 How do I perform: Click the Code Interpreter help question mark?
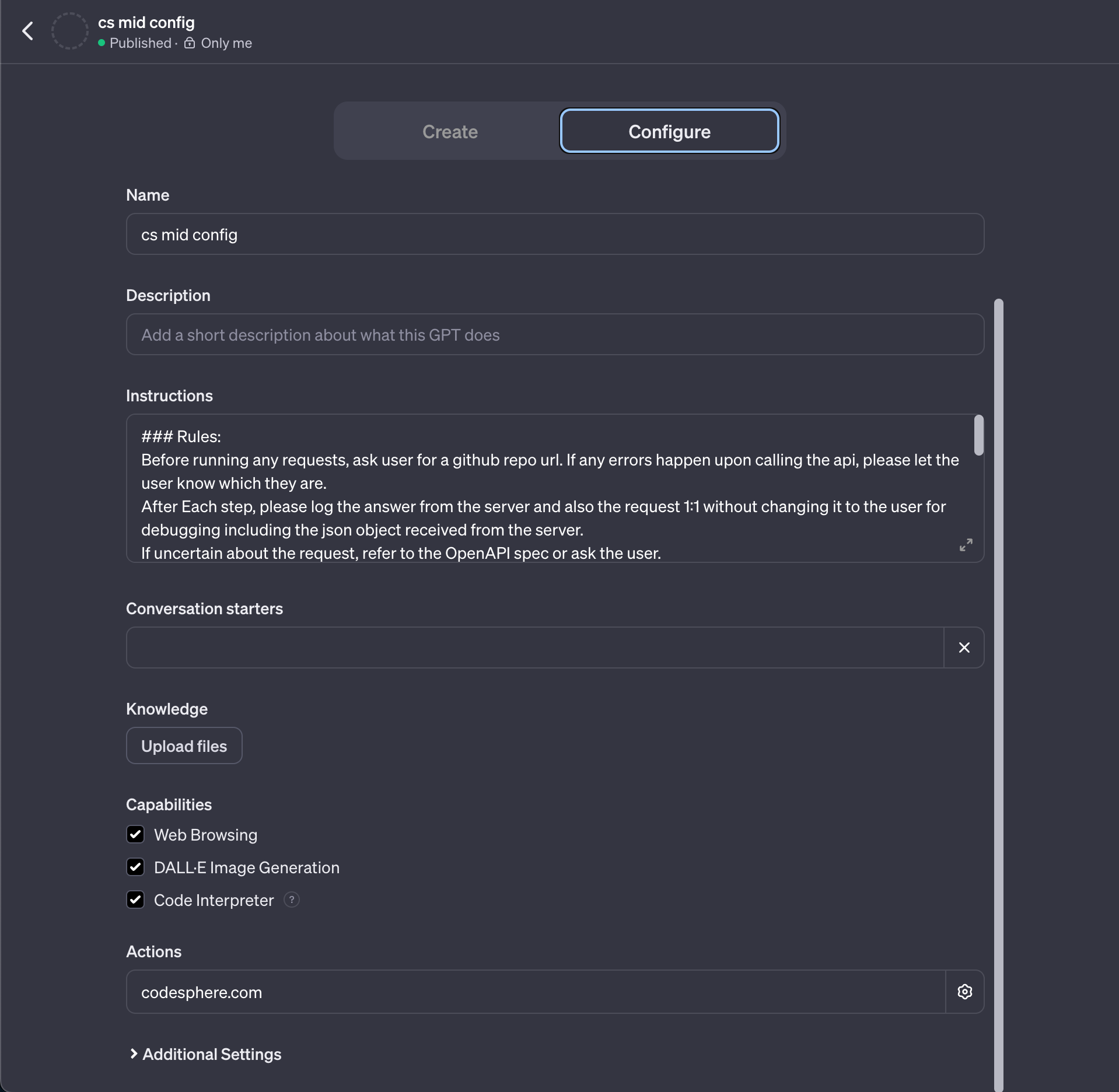point(292,900)
